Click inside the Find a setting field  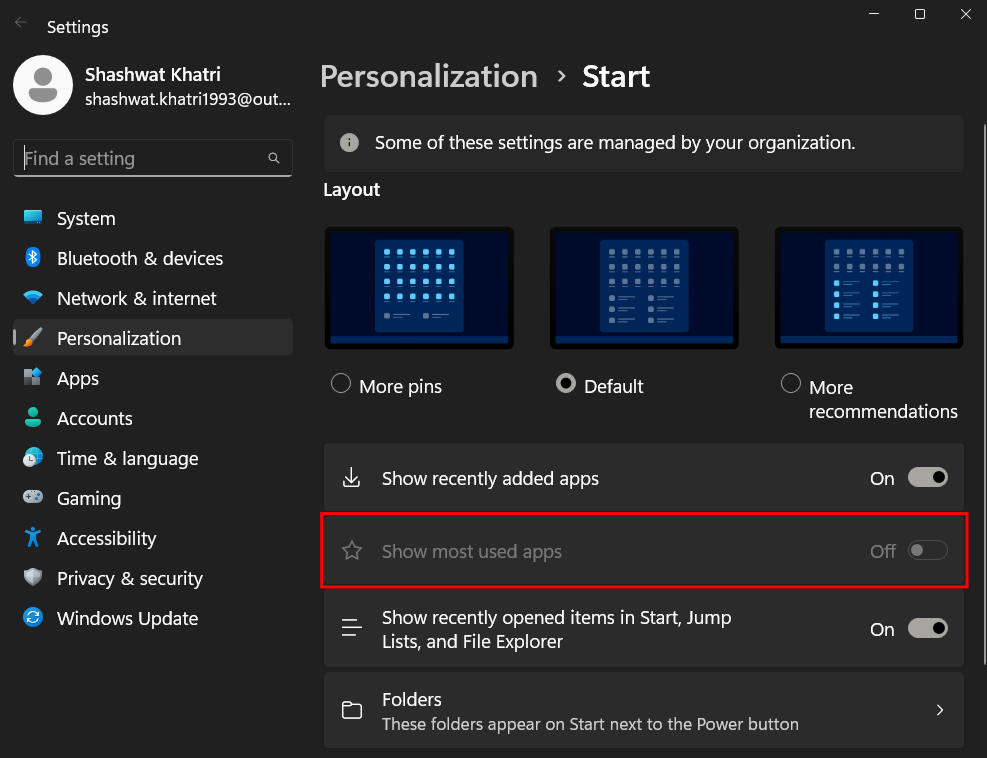[140, 157]
